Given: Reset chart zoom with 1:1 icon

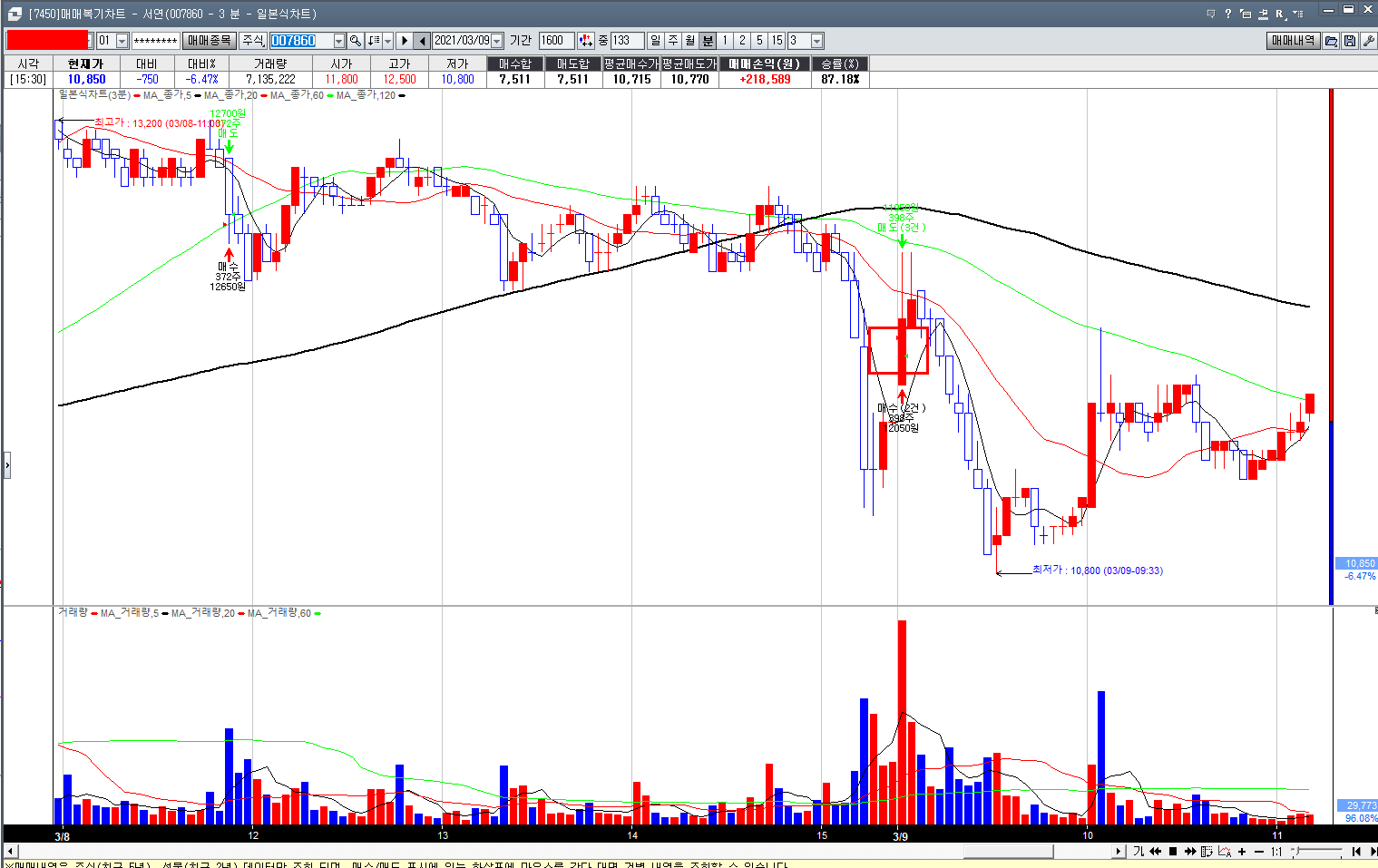Looking at the screenshot, I should [x=1276, y=852].
